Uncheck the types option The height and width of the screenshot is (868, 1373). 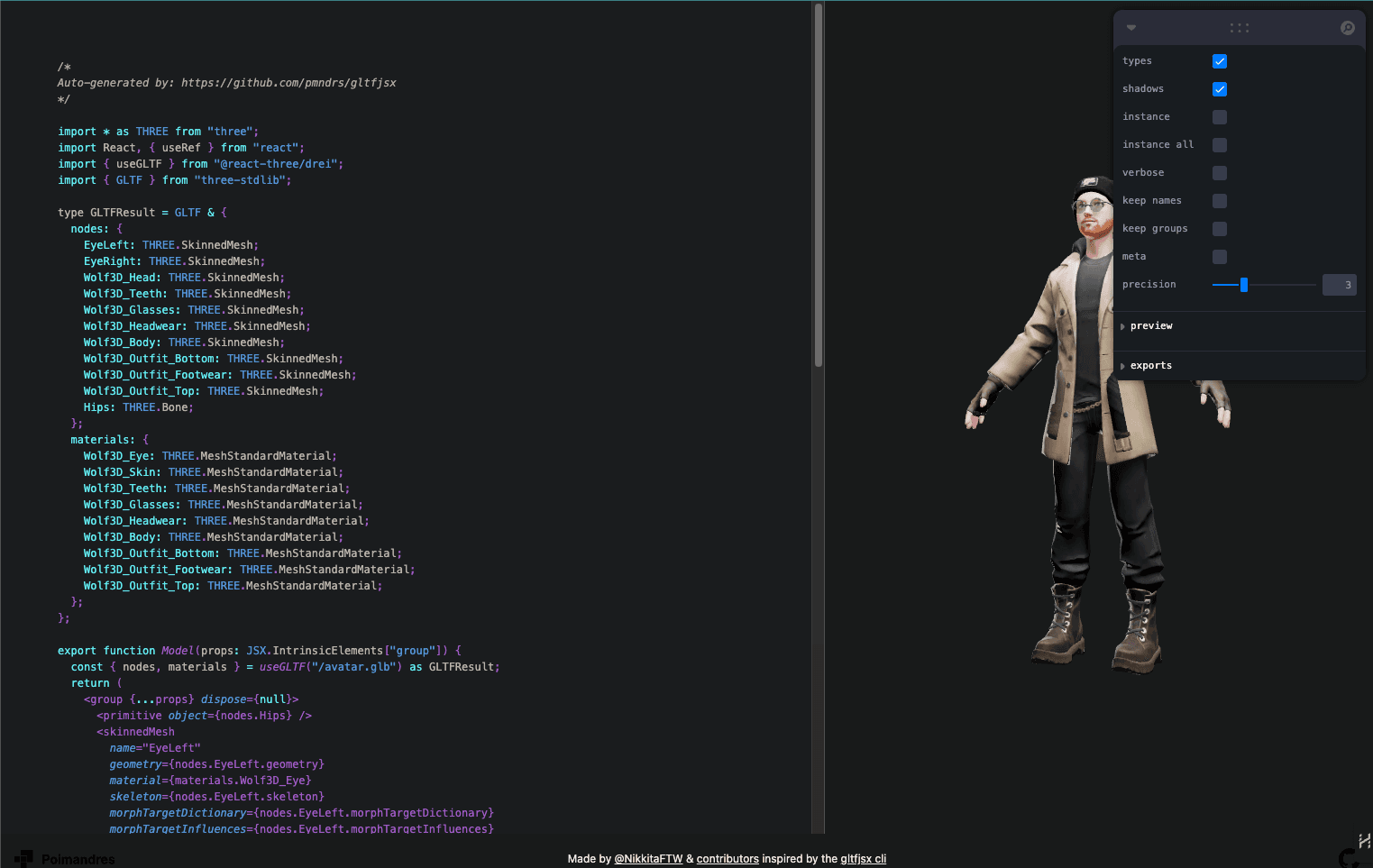[1219, 60]
